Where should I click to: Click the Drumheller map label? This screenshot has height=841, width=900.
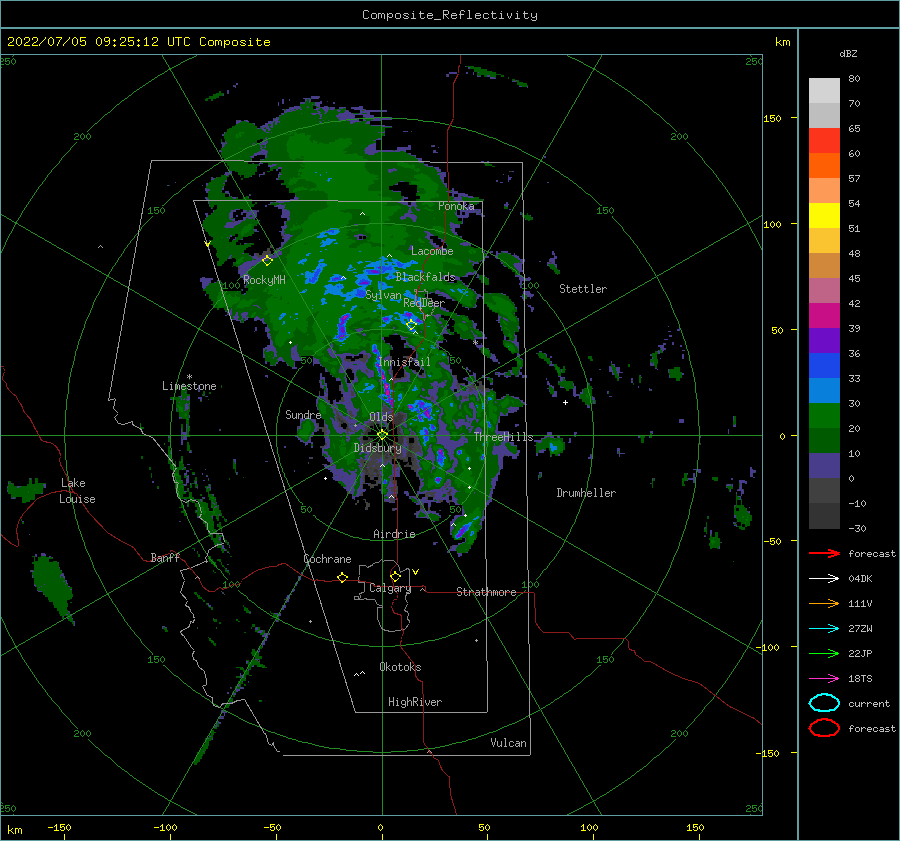point(586,493)
